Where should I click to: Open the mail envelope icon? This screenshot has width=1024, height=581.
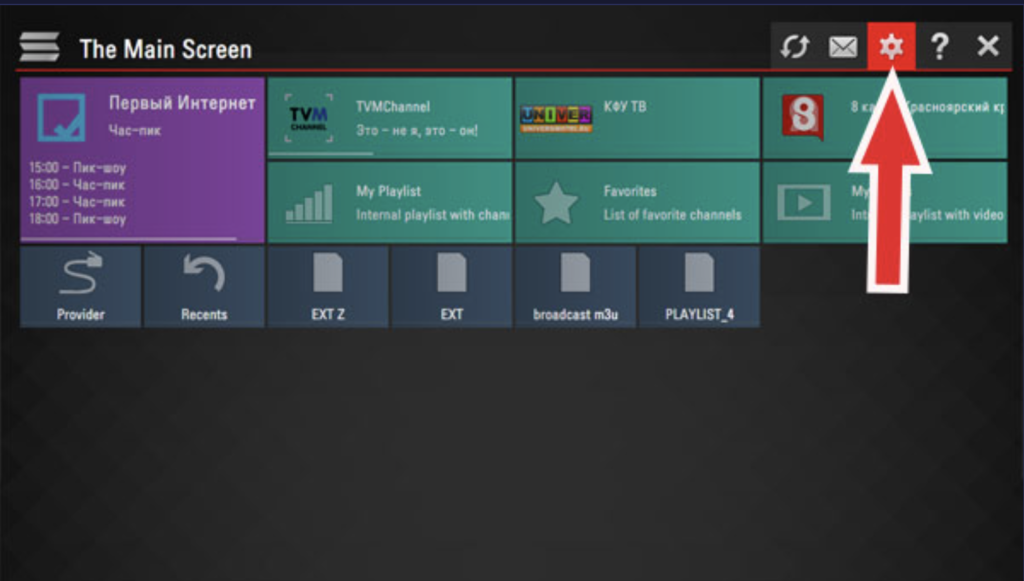[x=843, y=47]
